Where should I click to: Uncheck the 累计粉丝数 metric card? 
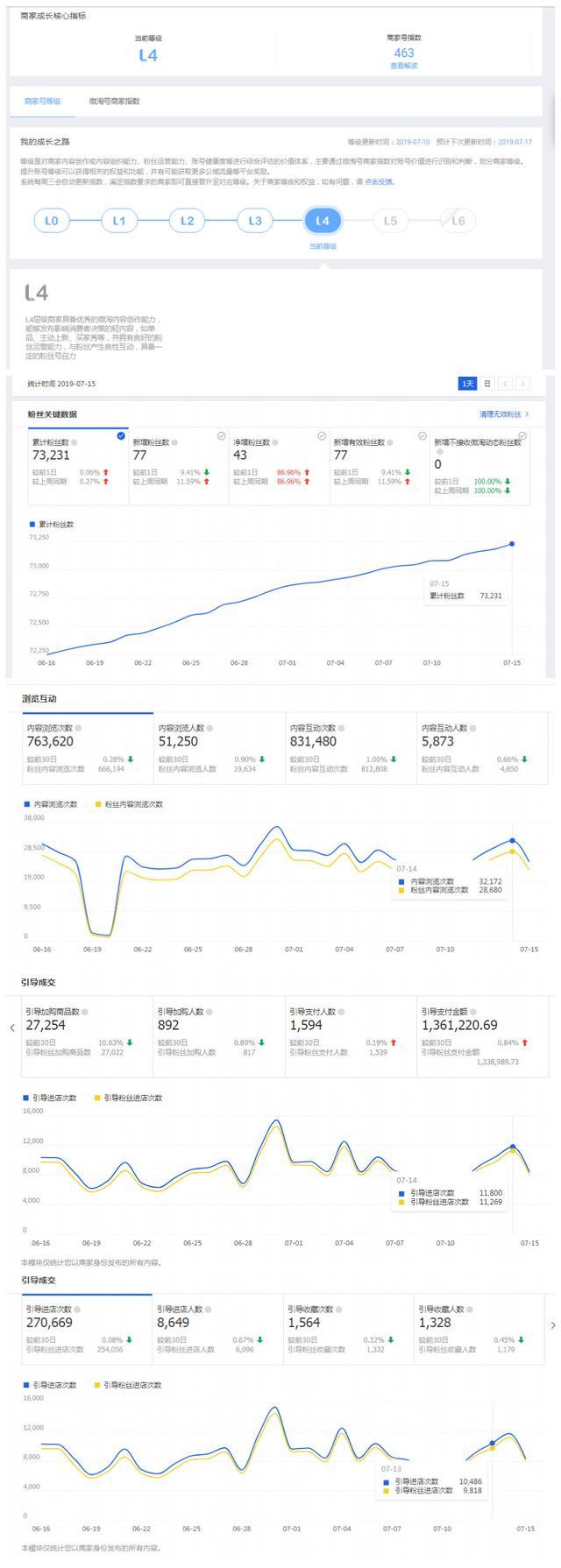tap(120, 435)
